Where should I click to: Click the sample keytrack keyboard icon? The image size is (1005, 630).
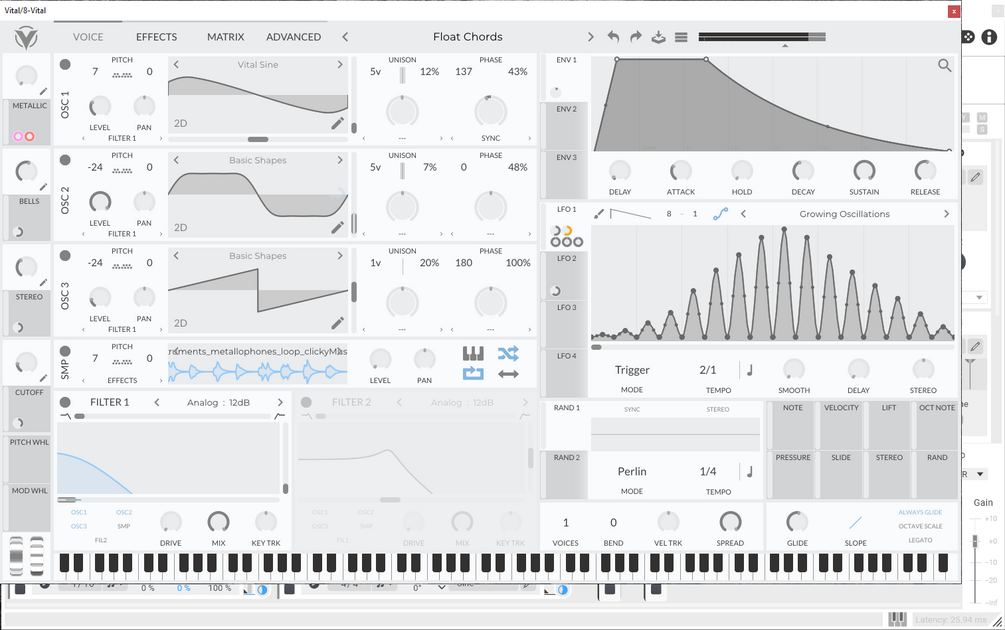473,353
